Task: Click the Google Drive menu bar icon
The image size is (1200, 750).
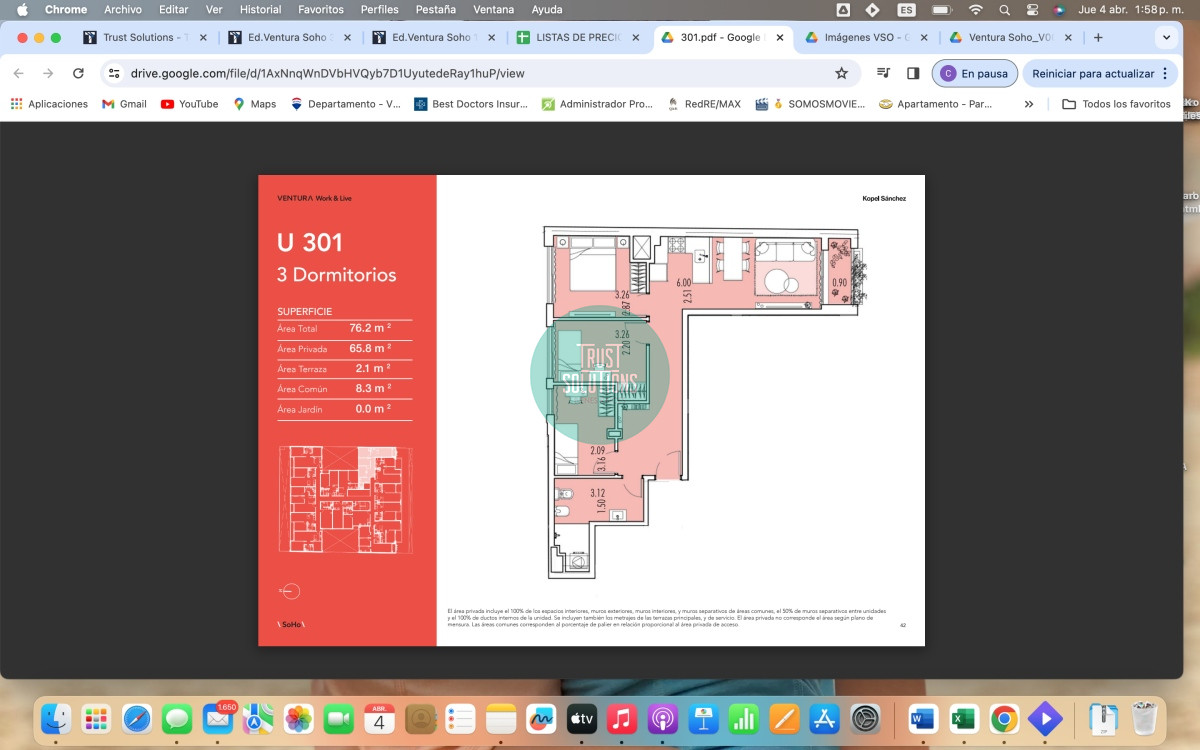Action: 843,9
